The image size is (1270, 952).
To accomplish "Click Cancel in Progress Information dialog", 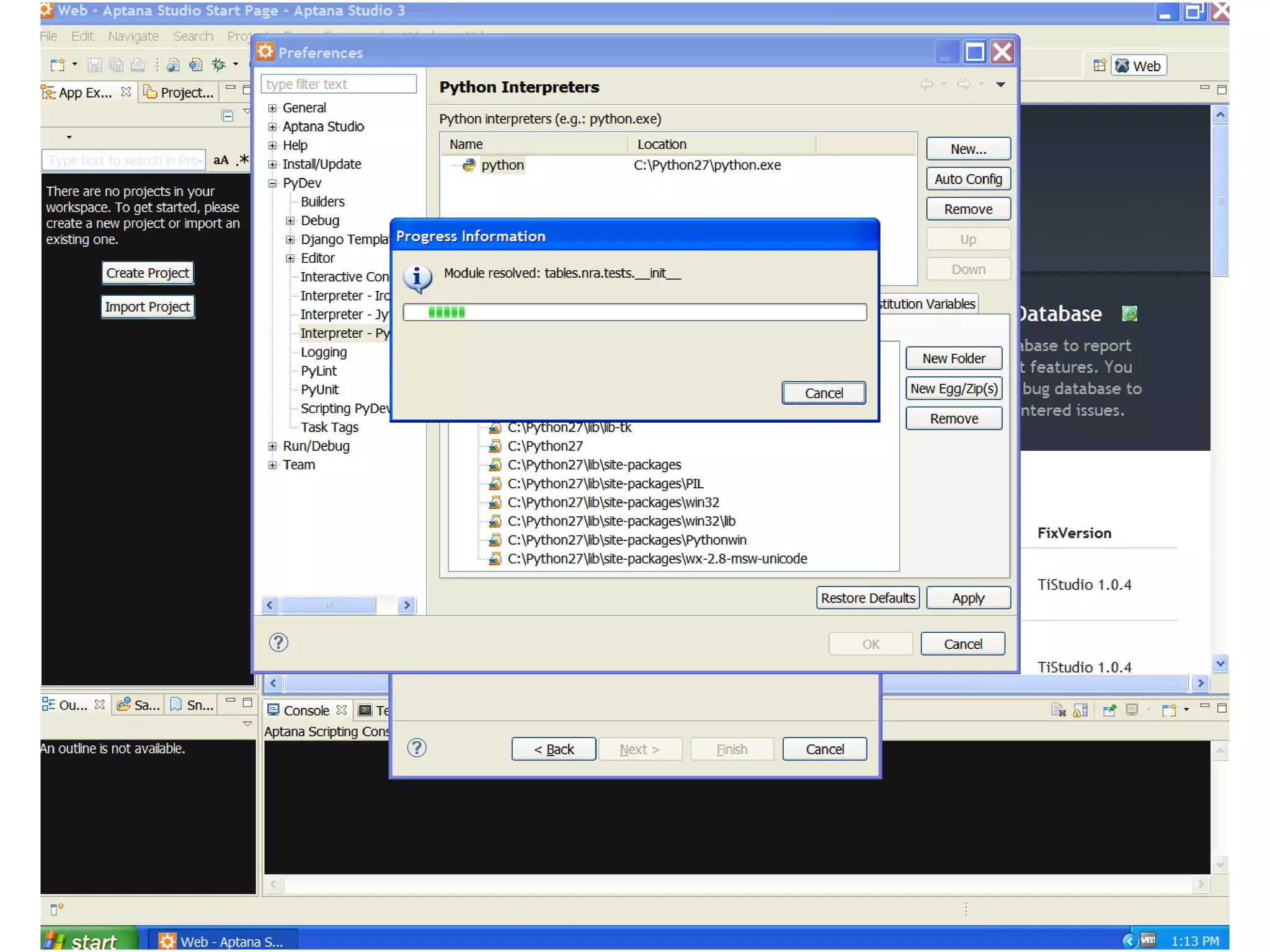I will click(x=824, y=393).
